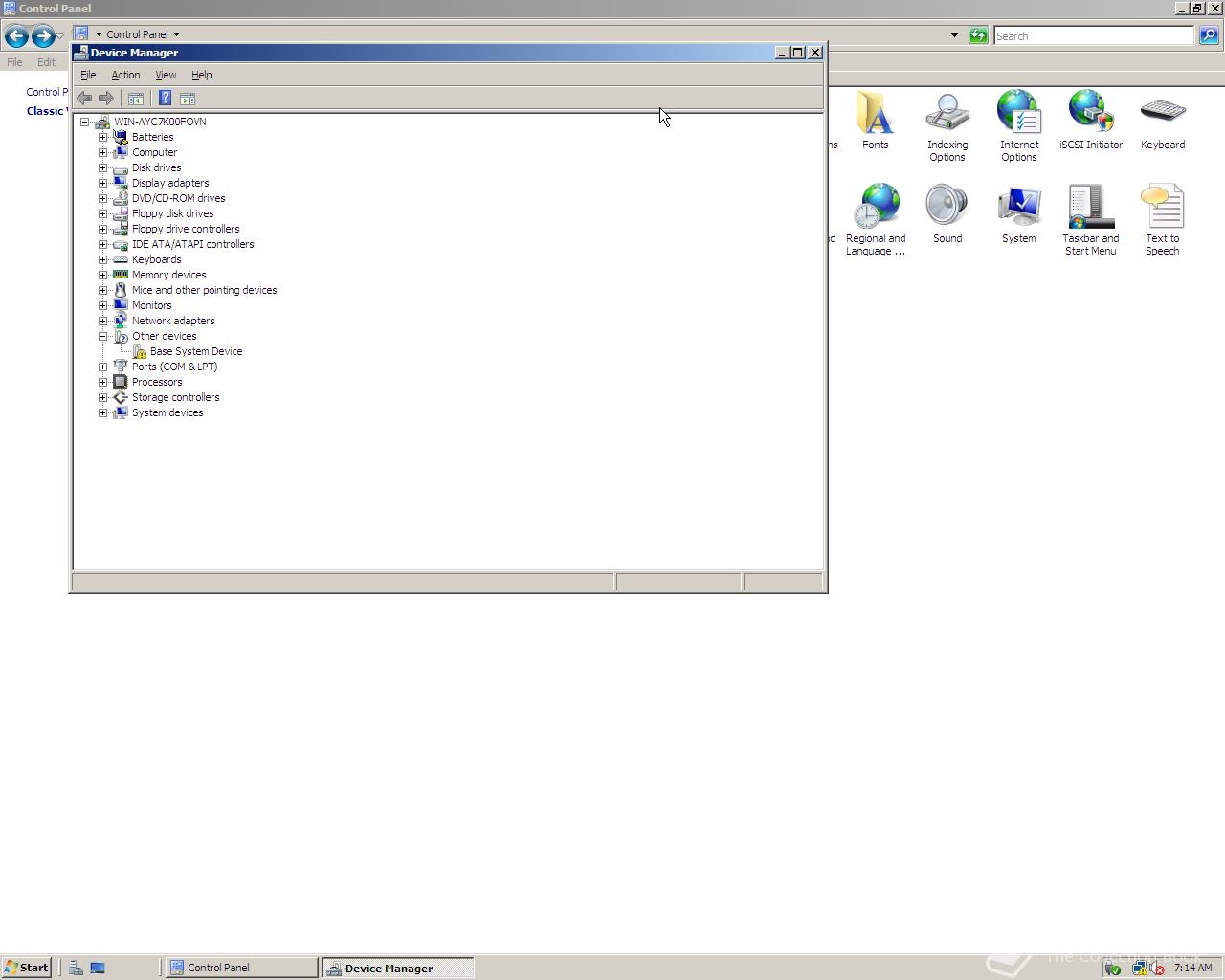Screen dimensions: 1225x980
Task: Open the Text to Speech icon
Action: [1163, 220]
